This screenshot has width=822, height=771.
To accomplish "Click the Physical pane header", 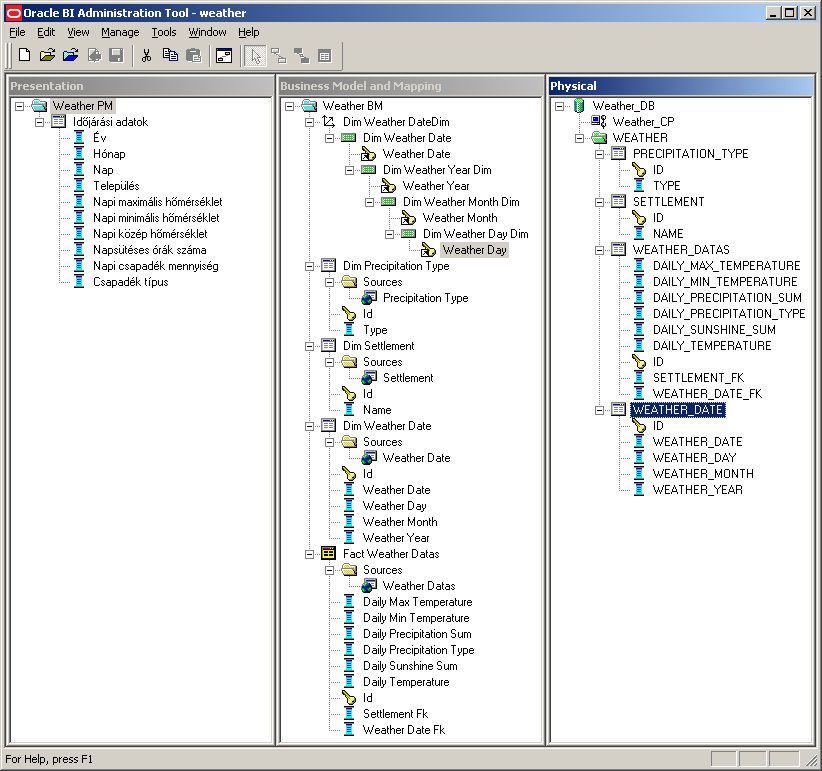I will 680,86.
